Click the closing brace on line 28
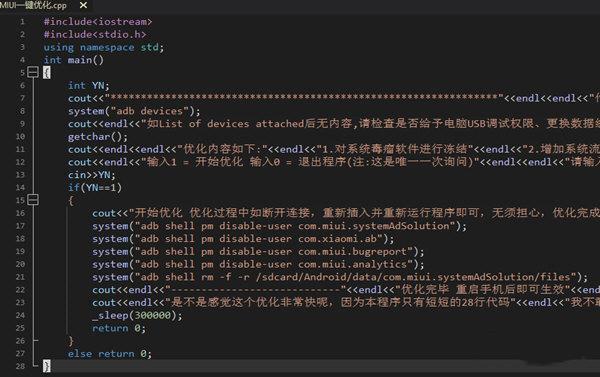 (x=46, y=366)
